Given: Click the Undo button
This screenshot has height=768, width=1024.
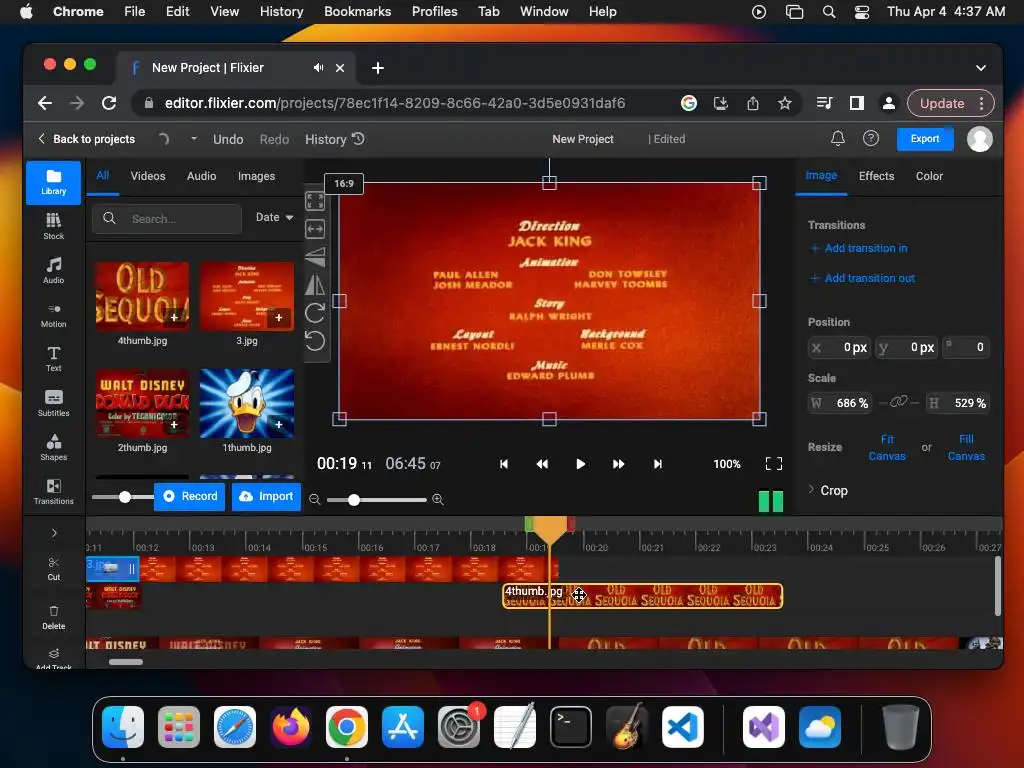Looking at the screenshot, I should pyautogui.click(x=228, y=139).
